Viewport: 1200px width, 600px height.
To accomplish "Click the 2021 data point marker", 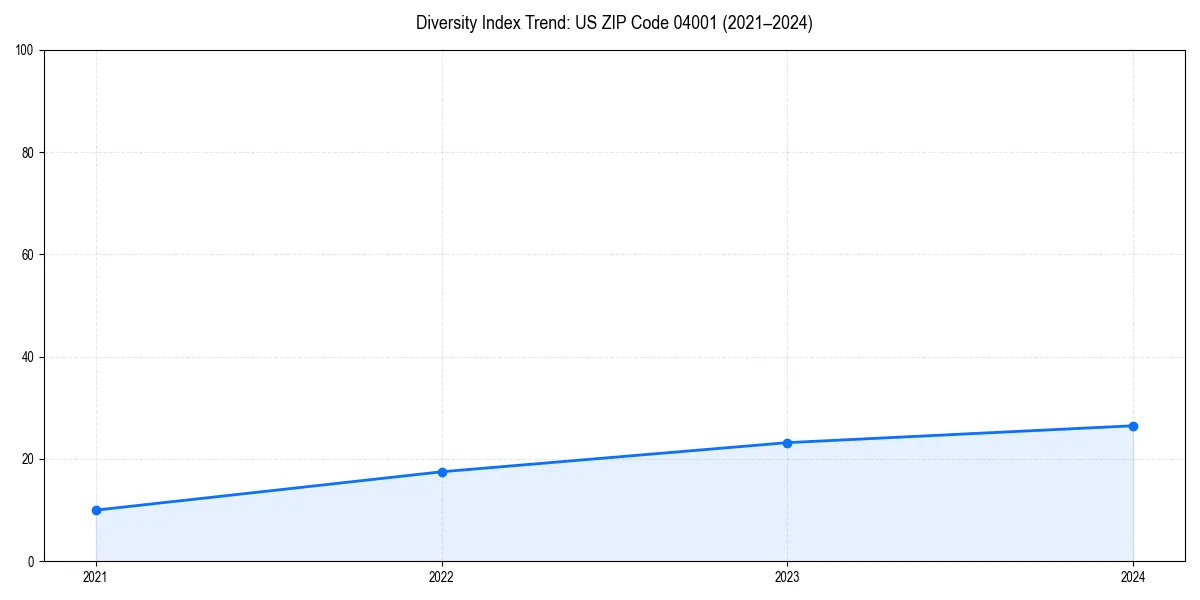I will click(x=96, y=510).
